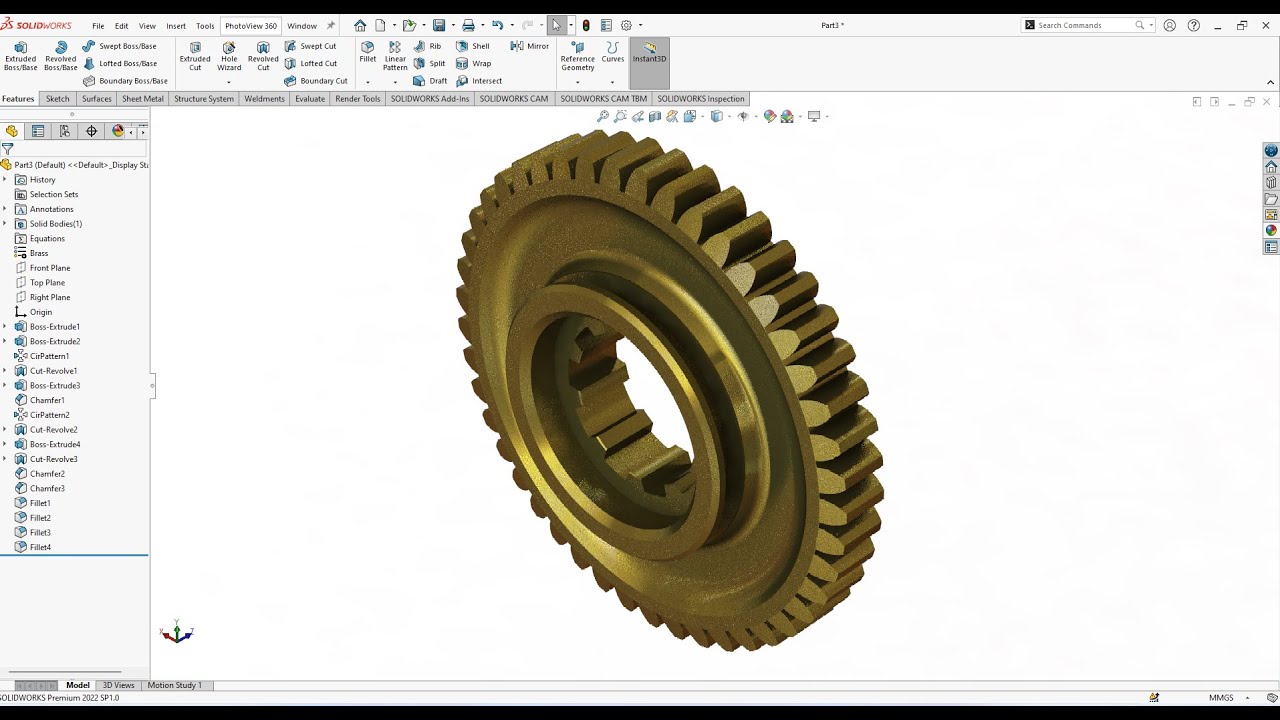Toggle the Select cursor tool

[556, 25]
